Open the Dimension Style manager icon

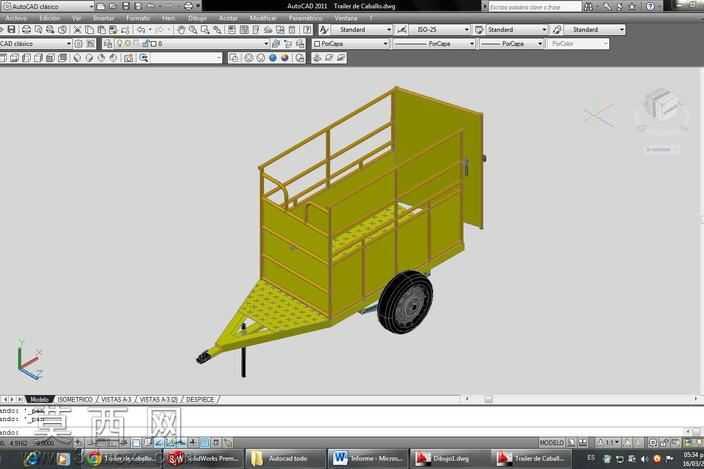click(402, 30)
